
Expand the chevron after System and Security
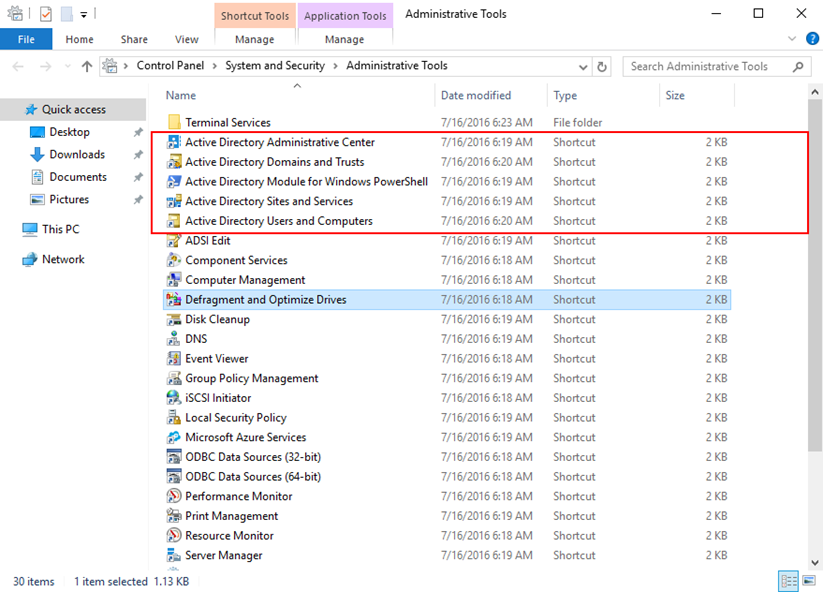(x=335, y=66)
